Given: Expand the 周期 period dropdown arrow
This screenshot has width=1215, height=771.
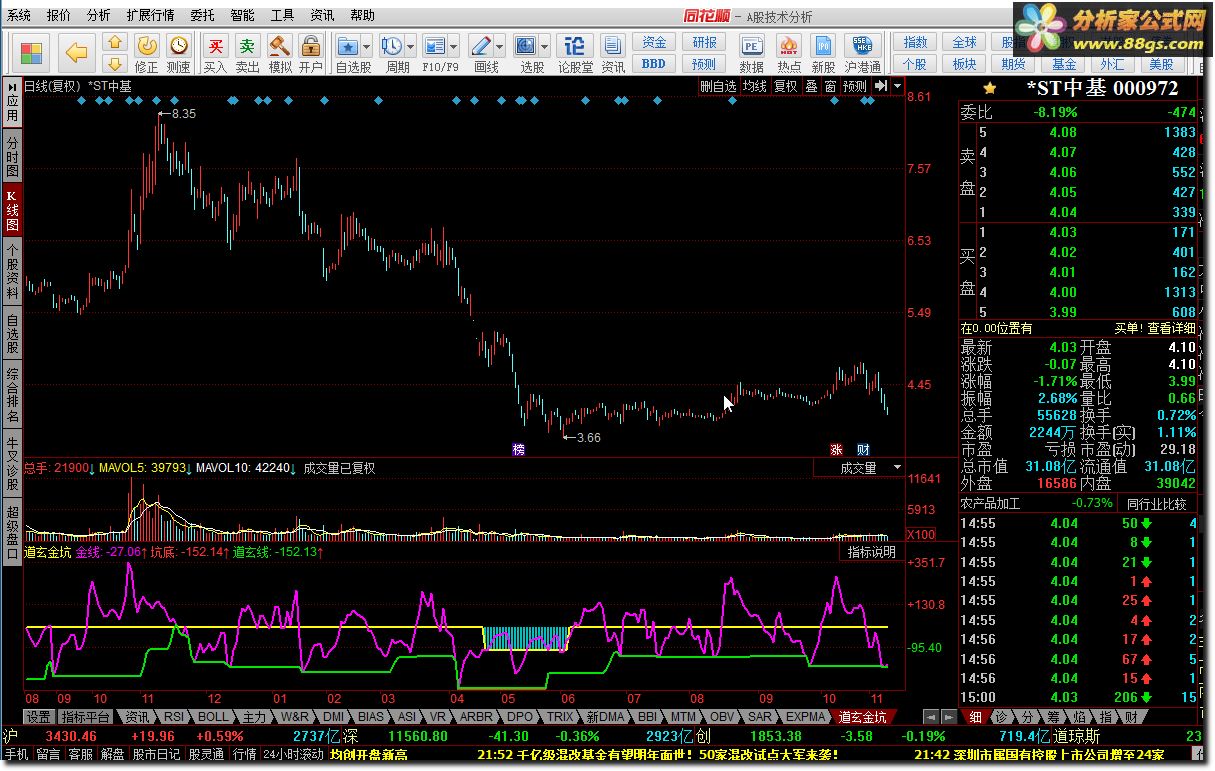Looking at the screenshot, I should point(410,47).
